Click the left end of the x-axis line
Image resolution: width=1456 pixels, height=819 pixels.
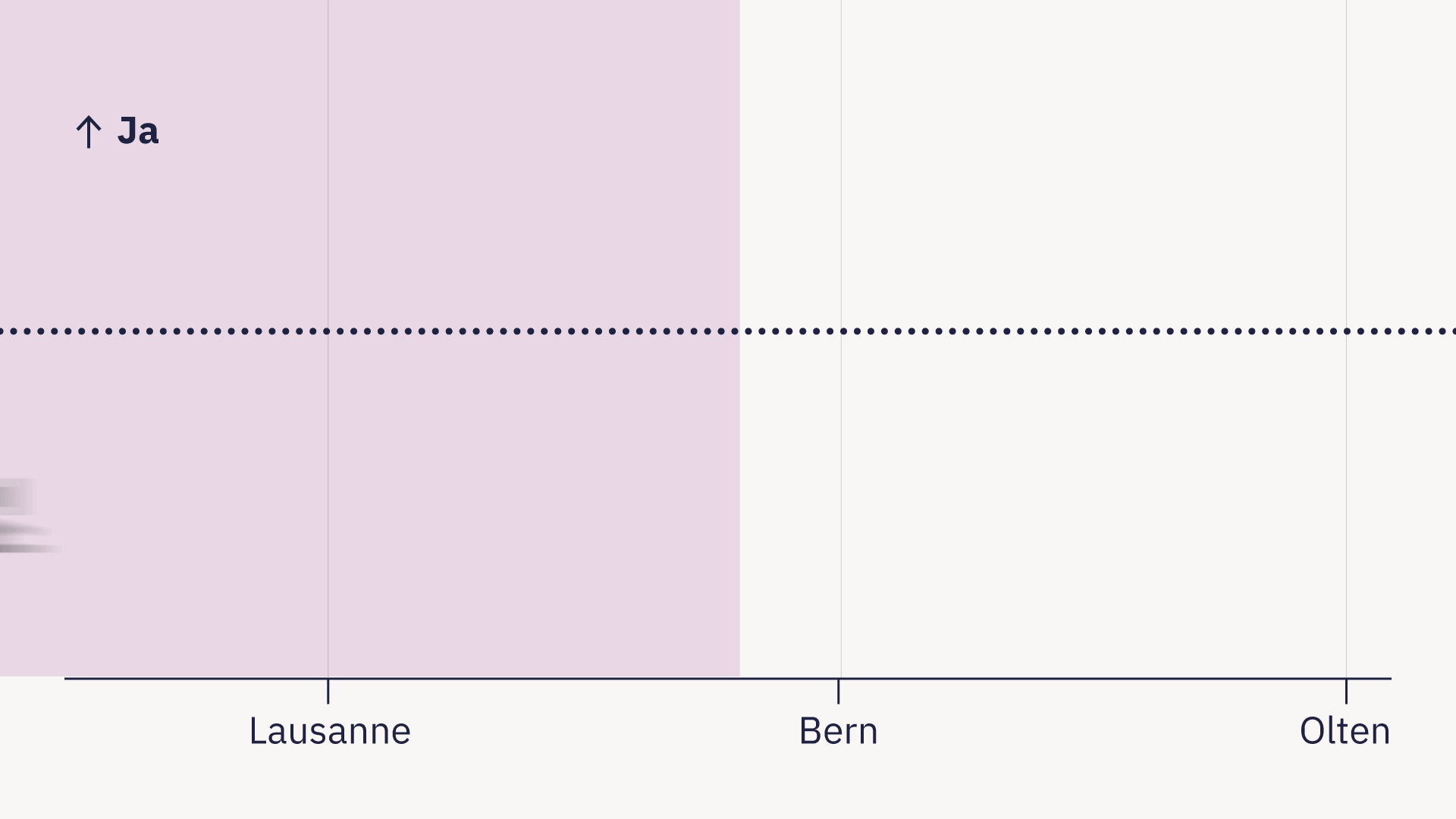click(68, 679)
